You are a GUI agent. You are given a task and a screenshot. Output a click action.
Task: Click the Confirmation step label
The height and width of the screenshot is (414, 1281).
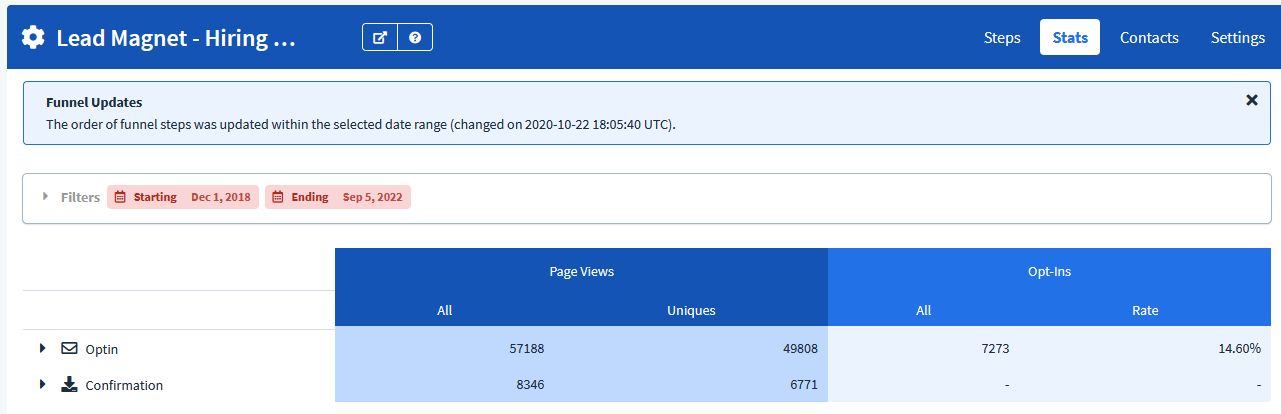[124, 385]
